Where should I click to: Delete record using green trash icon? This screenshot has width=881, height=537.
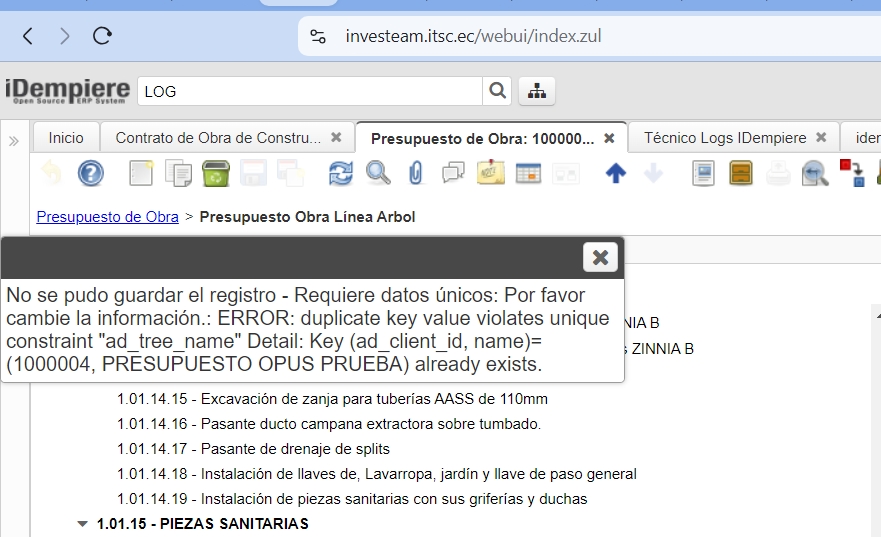(x=215, y=174)
